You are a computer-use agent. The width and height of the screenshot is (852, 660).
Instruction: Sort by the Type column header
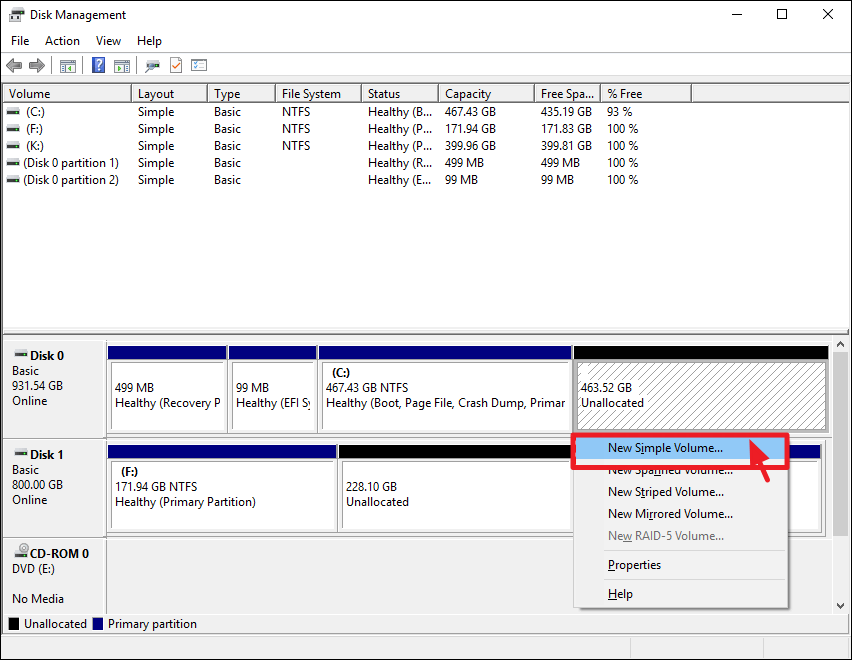click(241, 93)
